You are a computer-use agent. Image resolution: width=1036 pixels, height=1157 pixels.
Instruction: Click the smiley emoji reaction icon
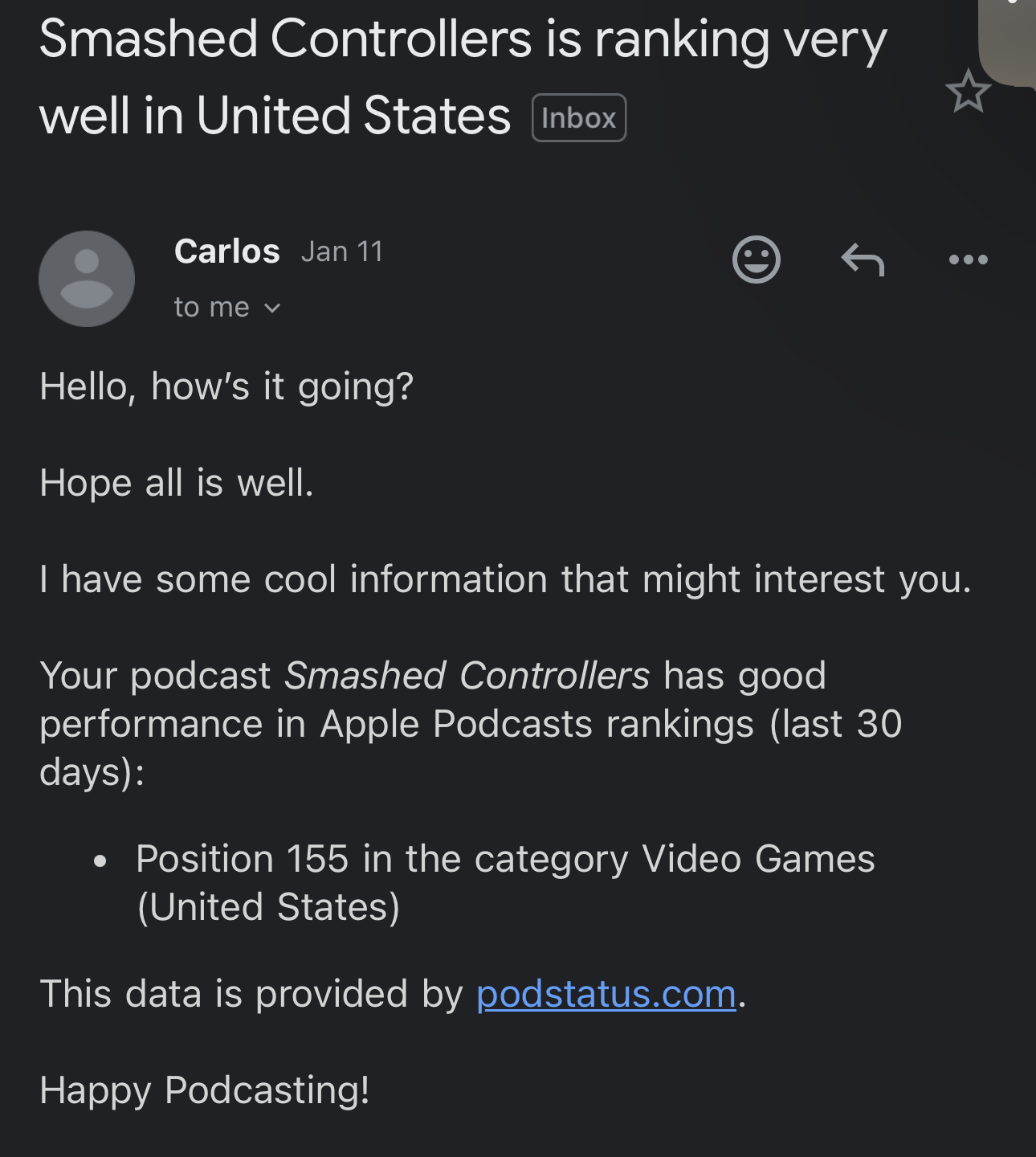pyautogui.click(x=756, y=260)
